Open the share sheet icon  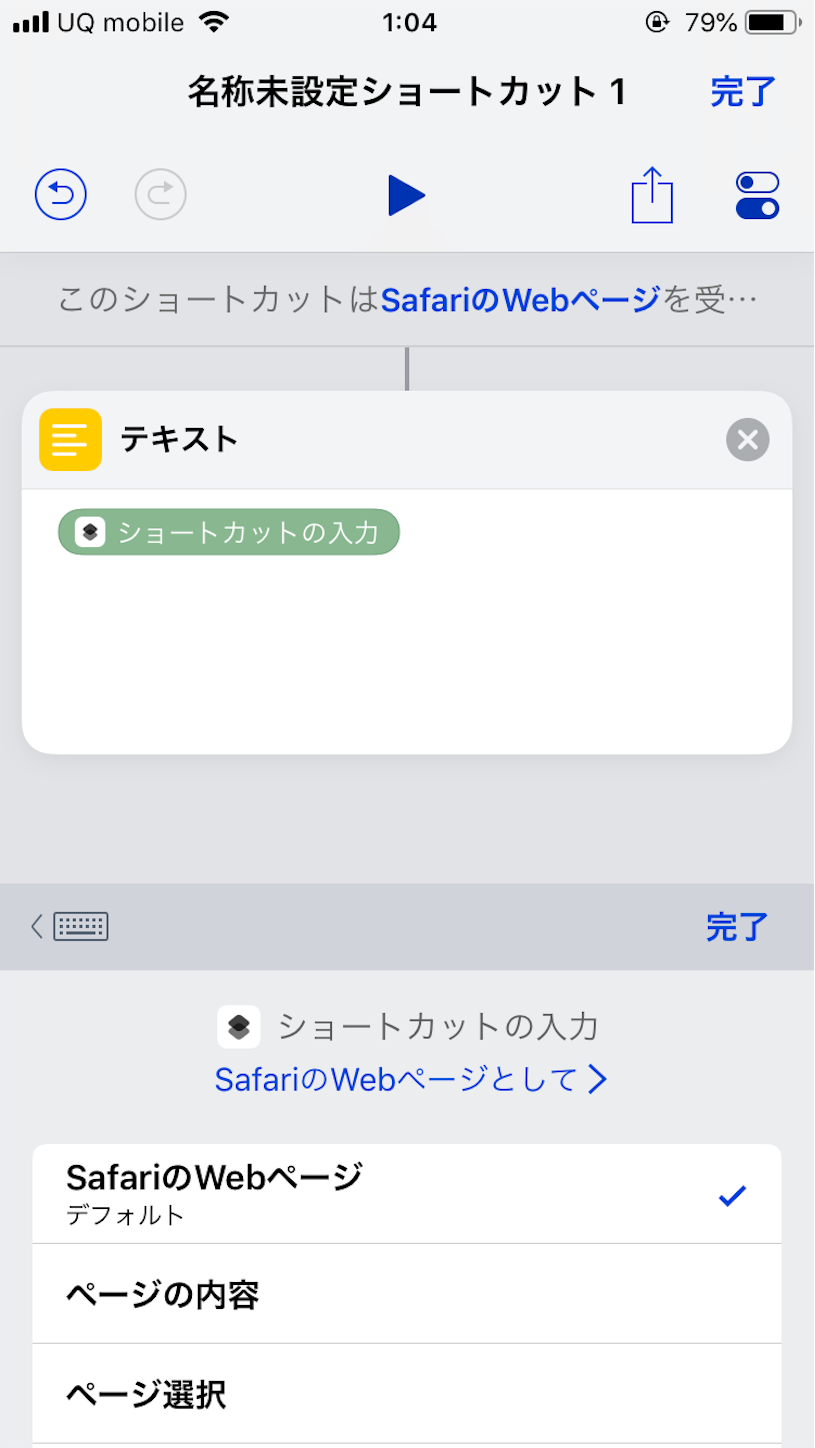pyautogui.click(x=652, y=194)
